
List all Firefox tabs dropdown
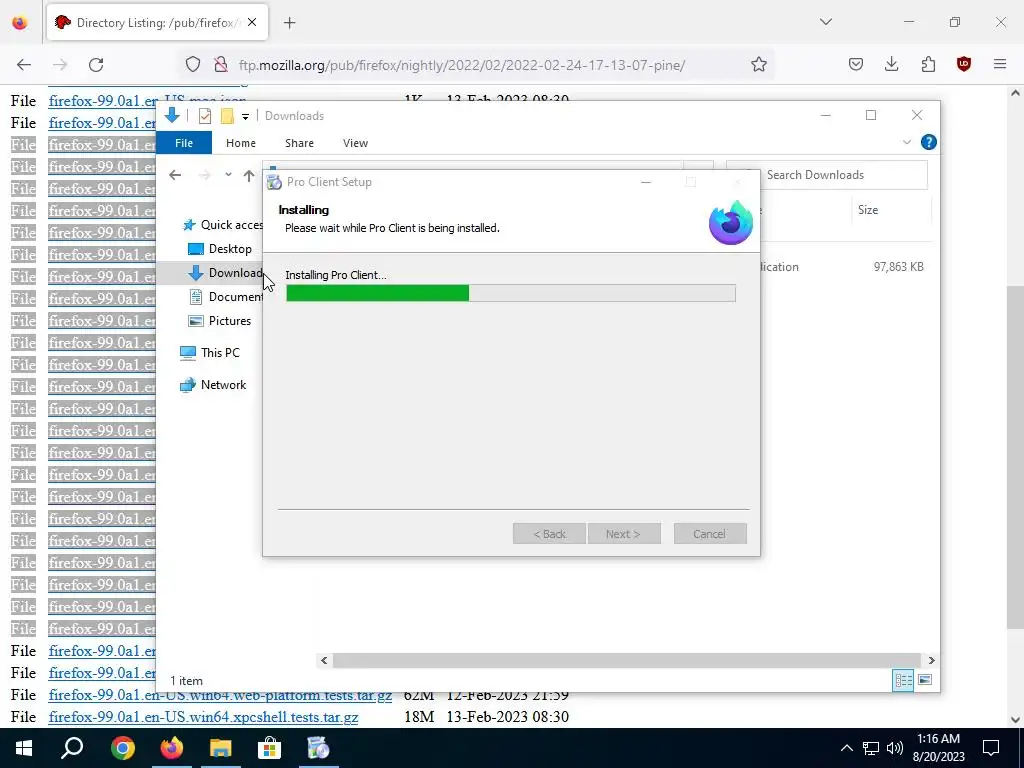pos(826,22)
